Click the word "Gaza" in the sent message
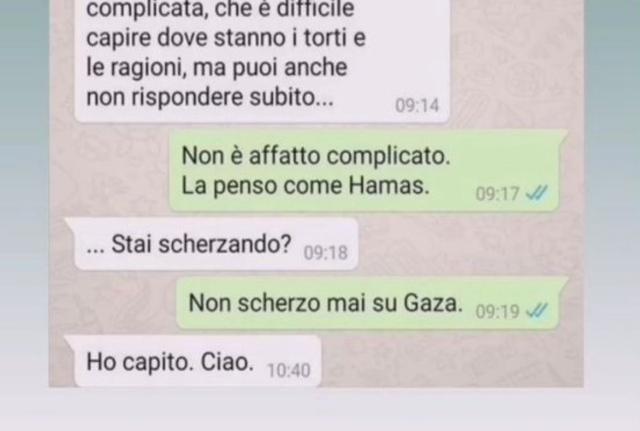Viewport: 640px width, 431px height. tap(433, 303)
